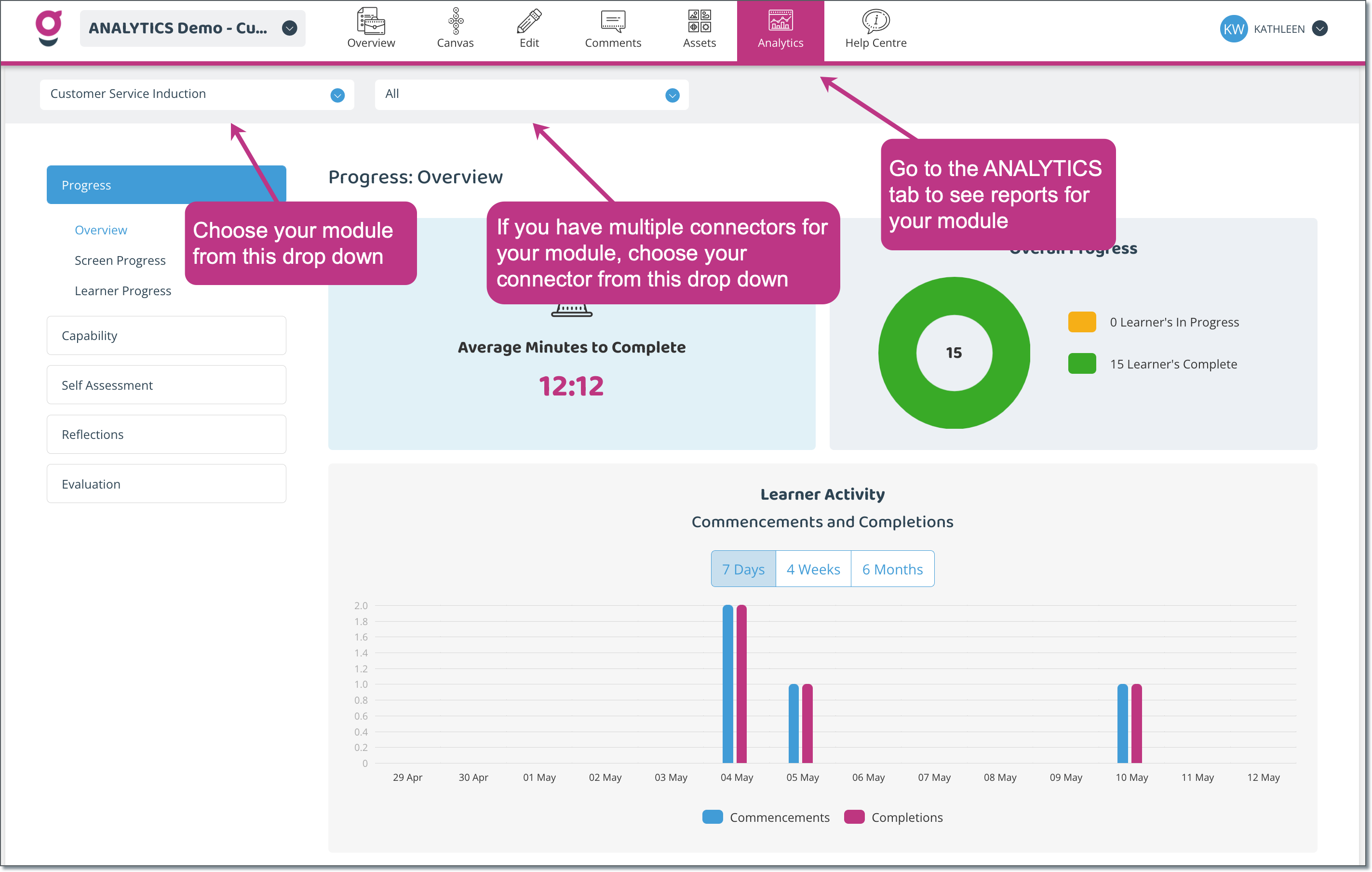This screenshot has width=1372, height=872.
Task: Click the Canvas tab label
Action: point(455,43)
